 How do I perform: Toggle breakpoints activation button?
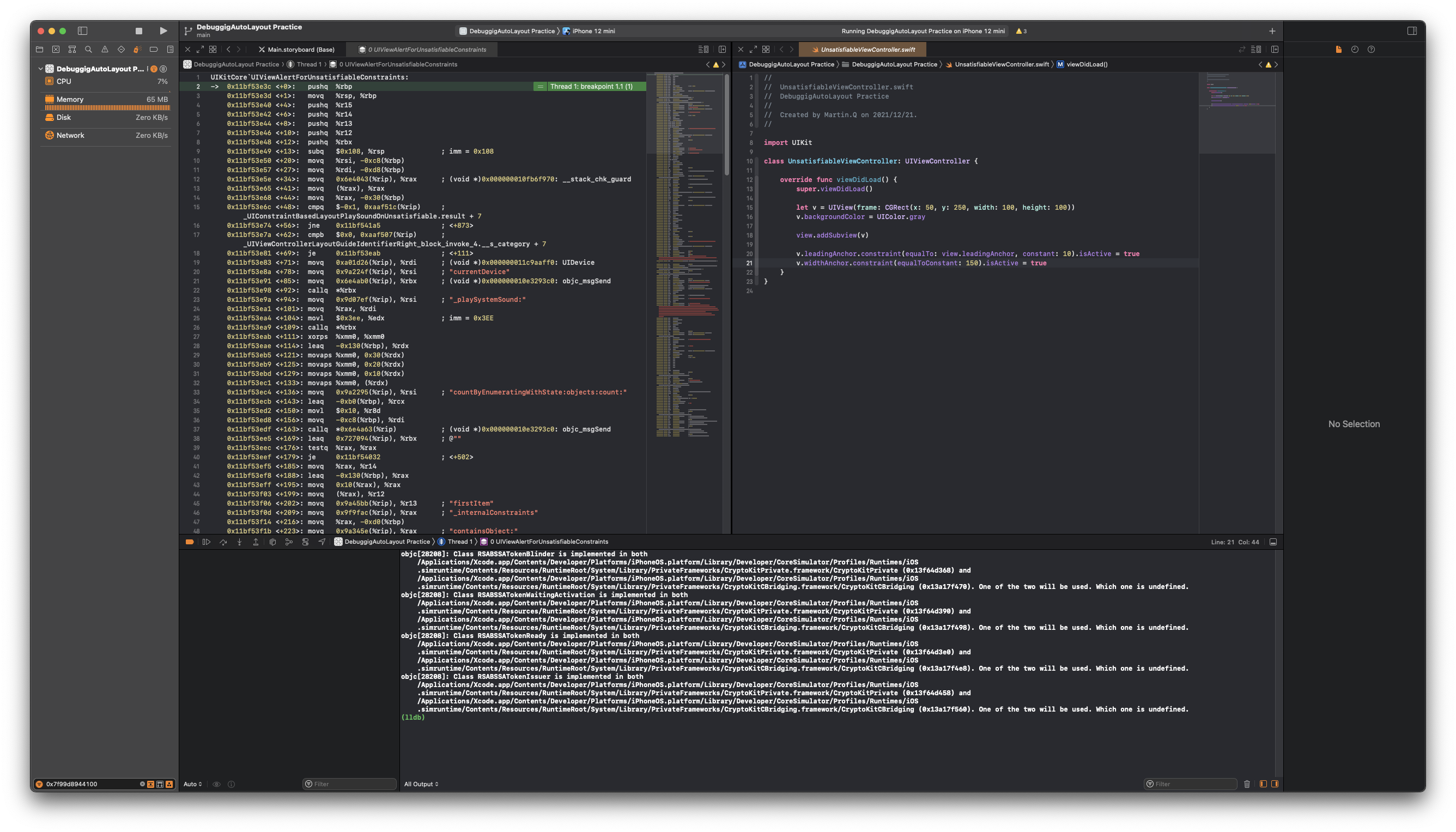(190, 542)
